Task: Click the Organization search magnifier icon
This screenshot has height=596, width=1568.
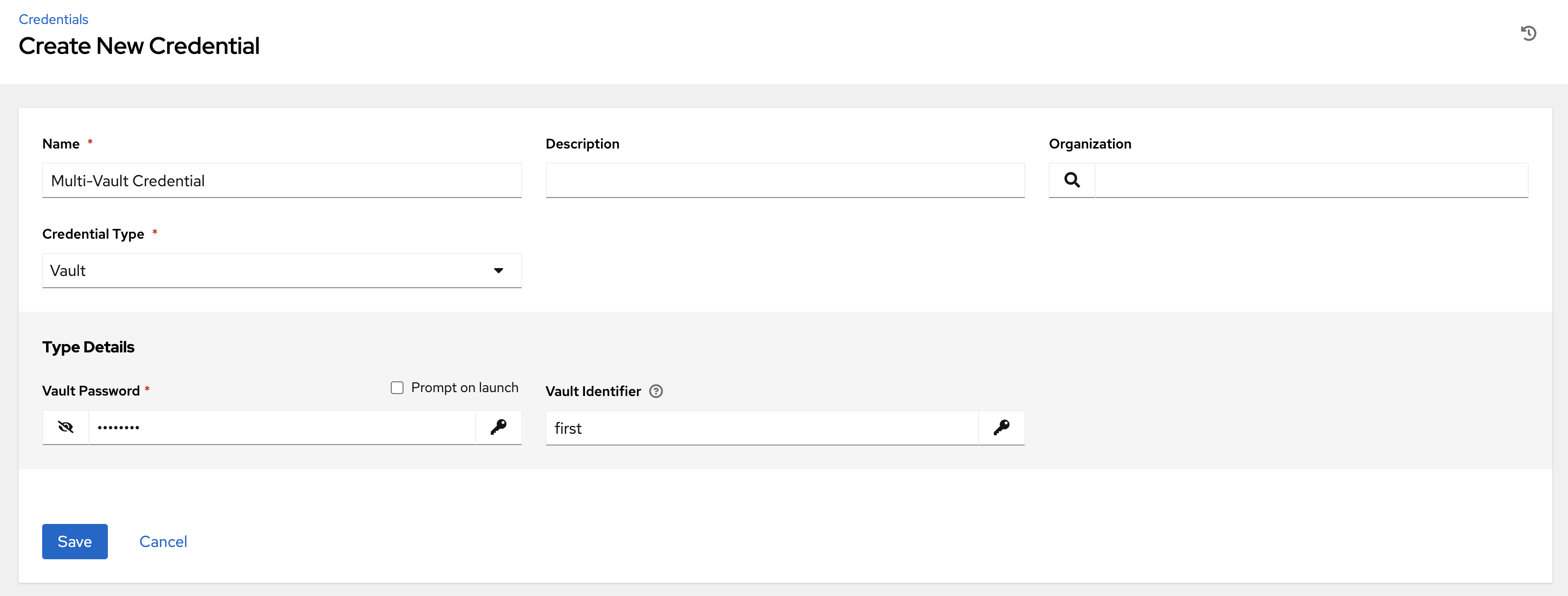Action: tap(1072, 180)
